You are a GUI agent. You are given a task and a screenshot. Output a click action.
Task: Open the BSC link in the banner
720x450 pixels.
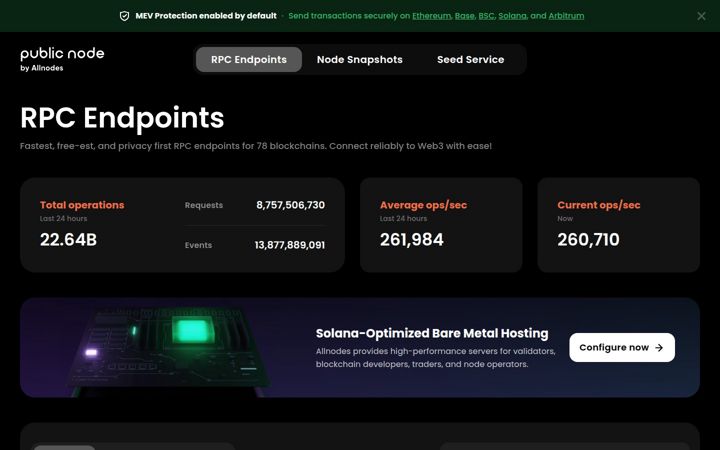tap(486, 16)
